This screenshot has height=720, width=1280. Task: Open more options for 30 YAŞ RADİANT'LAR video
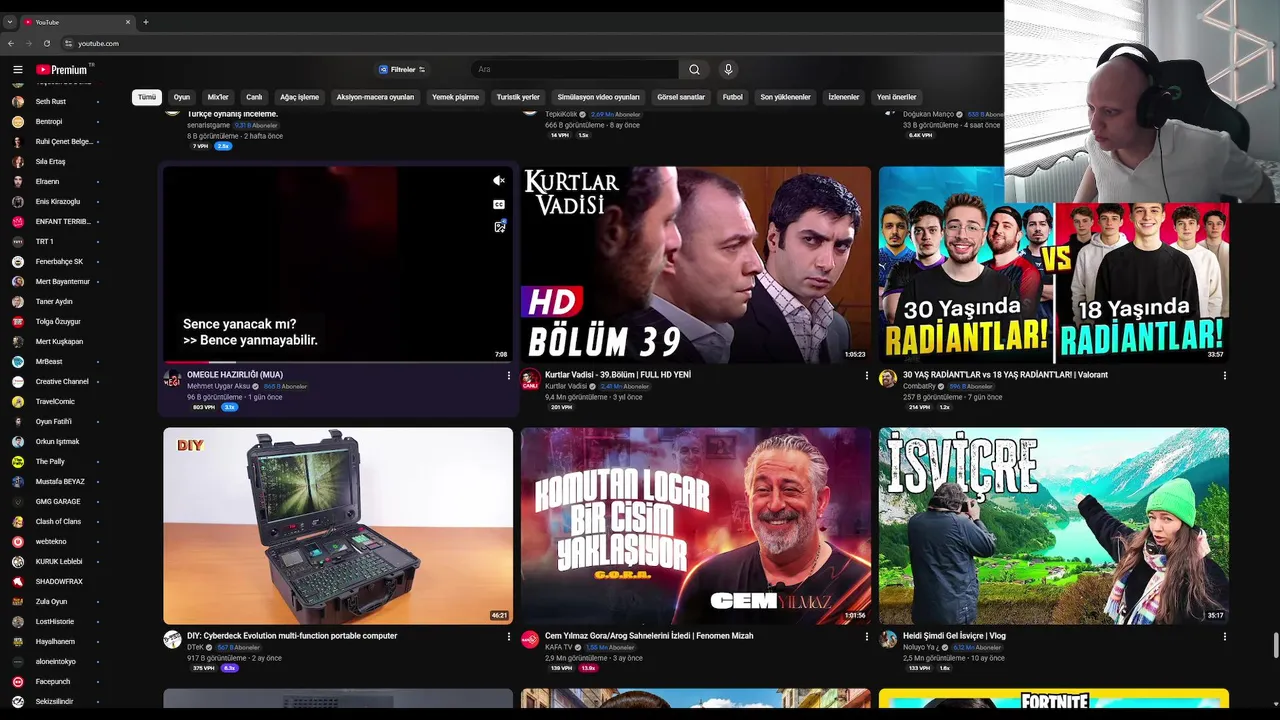(x=1224, y=376)
